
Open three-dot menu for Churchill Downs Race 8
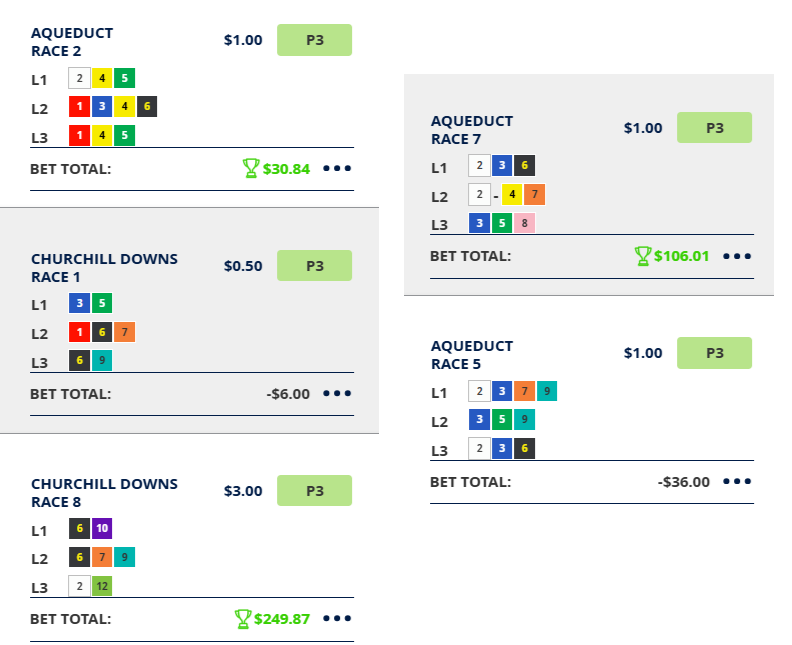tap(337, 619)
